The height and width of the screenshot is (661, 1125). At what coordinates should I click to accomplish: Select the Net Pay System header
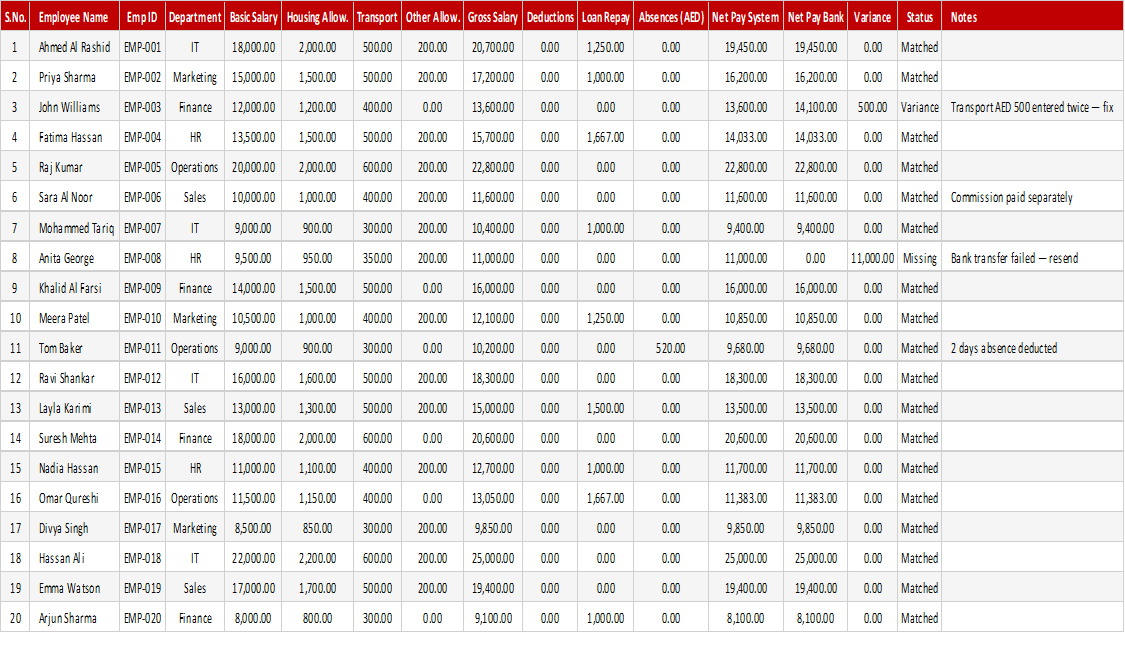point(745,17)
